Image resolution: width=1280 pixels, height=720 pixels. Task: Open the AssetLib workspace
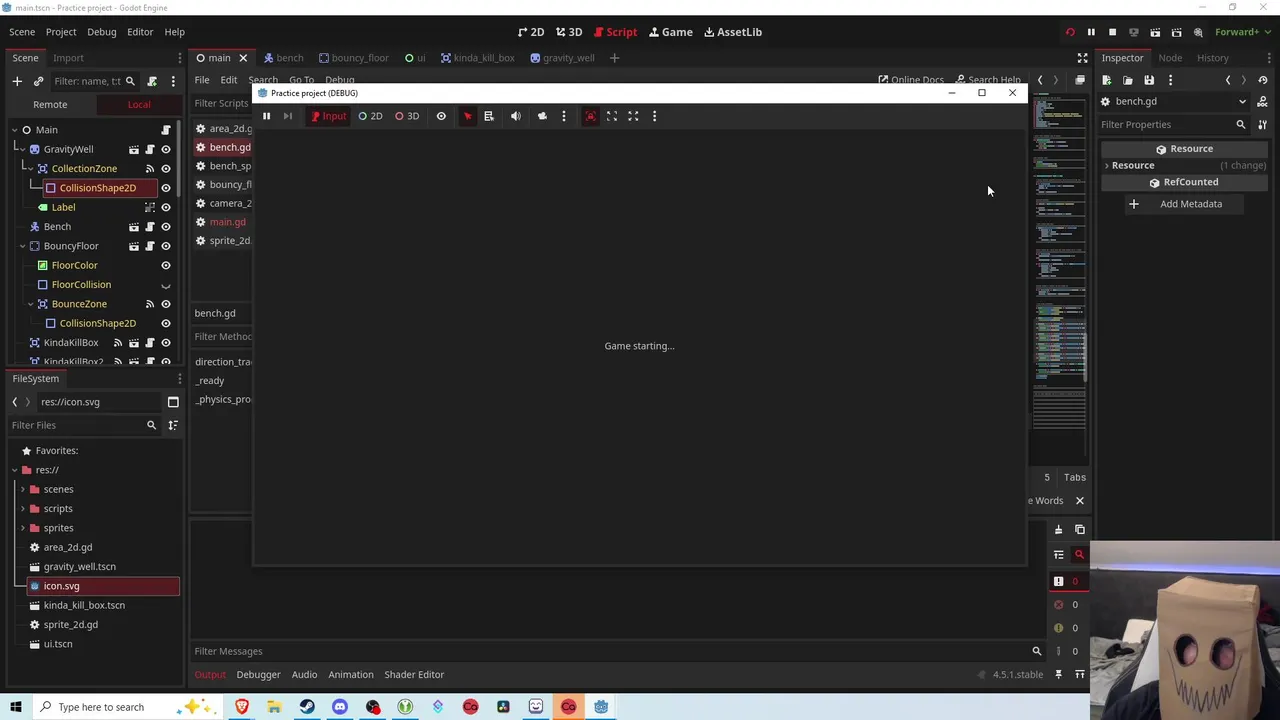click(733, 32)
